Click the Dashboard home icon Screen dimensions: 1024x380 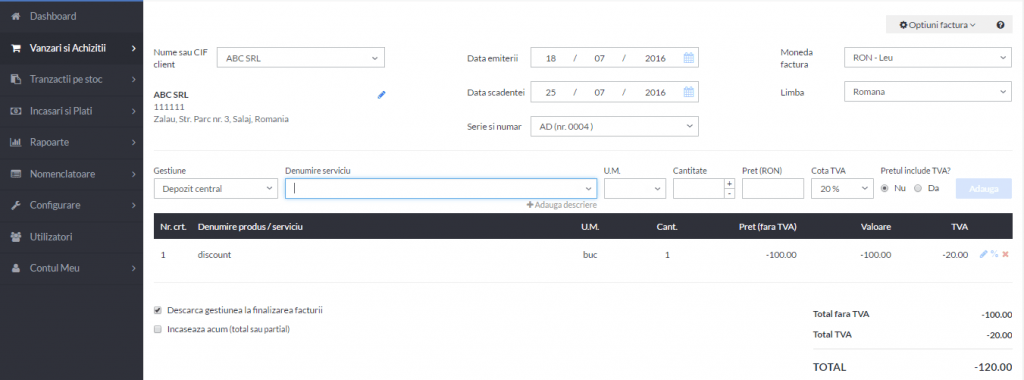click(16, 16)
